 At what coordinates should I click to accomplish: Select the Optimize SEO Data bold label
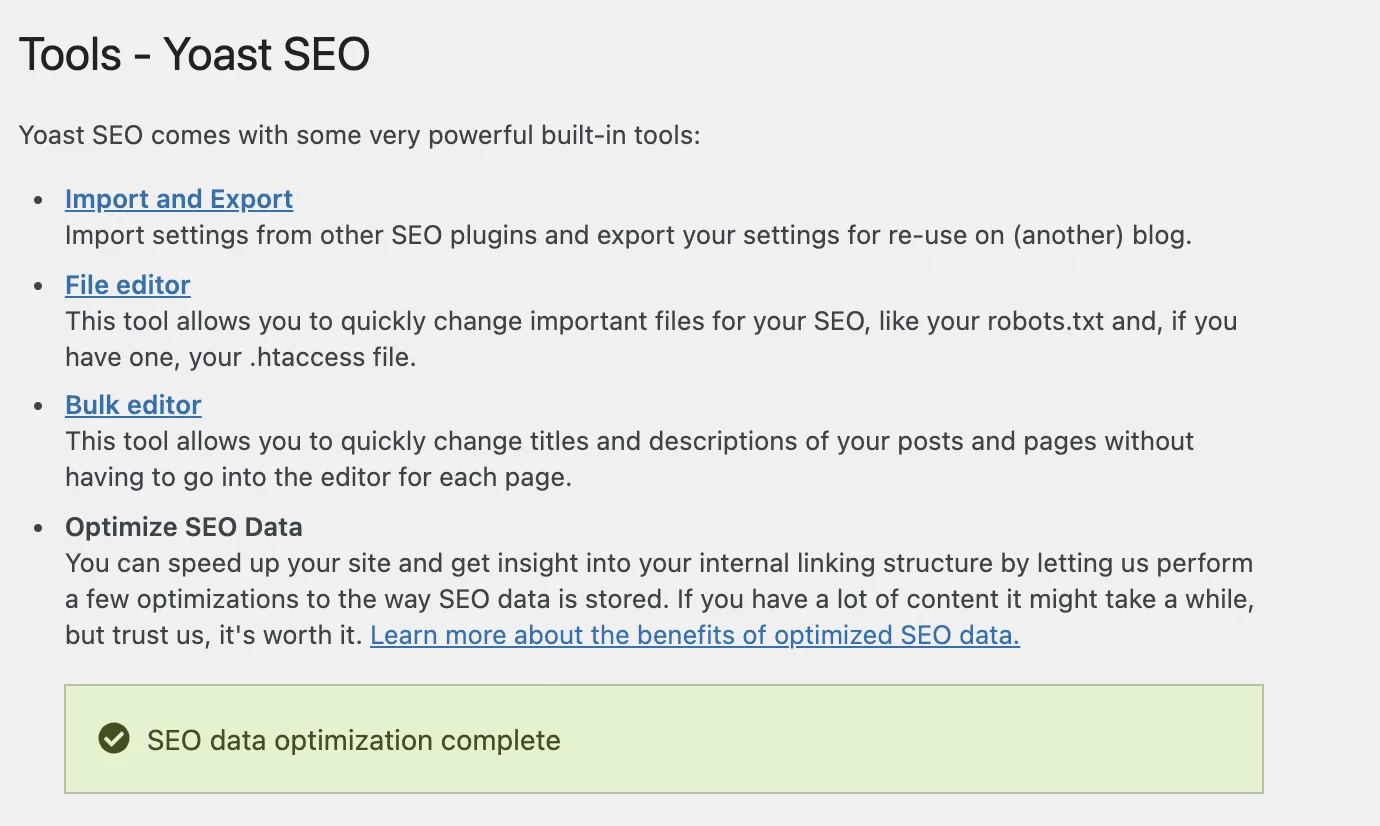coord(183,527)
